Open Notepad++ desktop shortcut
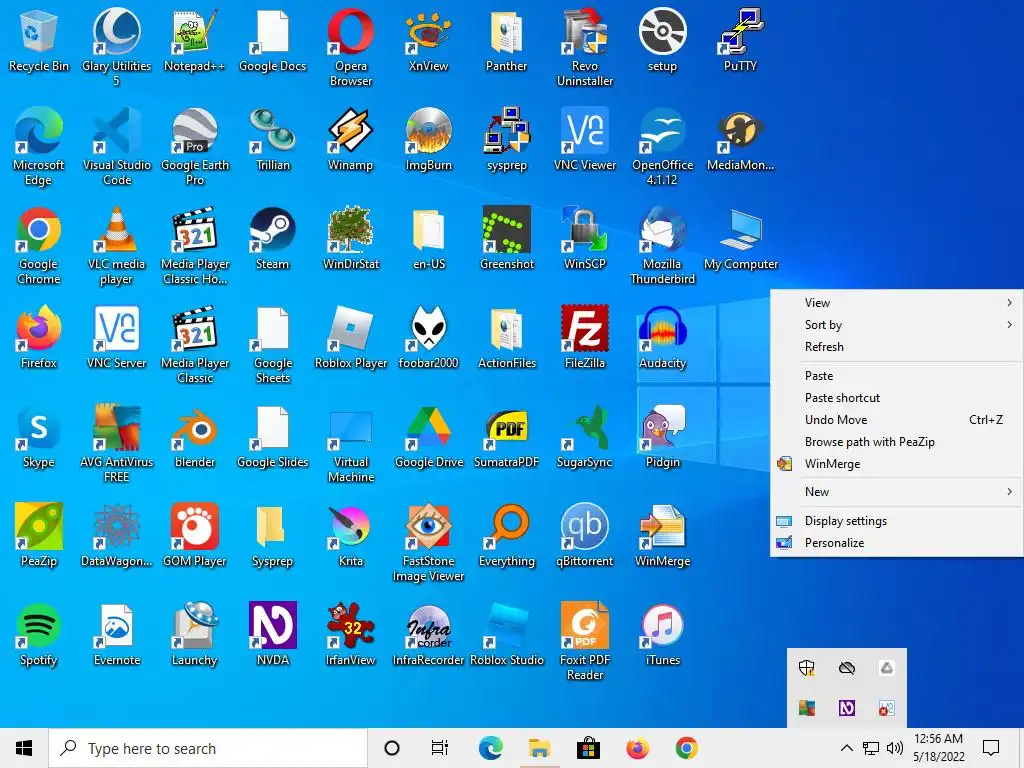Screen dimensions: 1024x768 194,40
